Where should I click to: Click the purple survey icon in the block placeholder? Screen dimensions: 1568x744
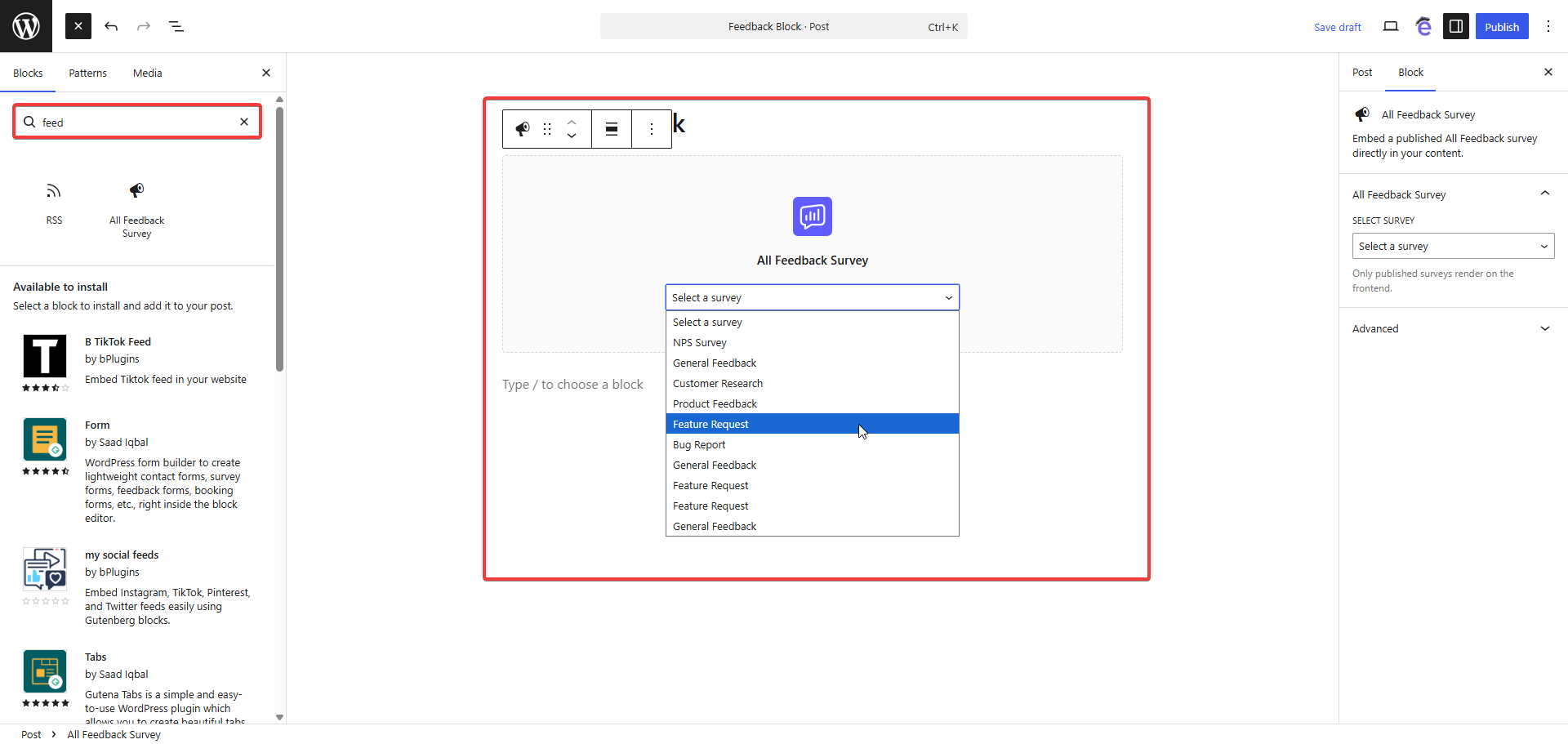813,216
